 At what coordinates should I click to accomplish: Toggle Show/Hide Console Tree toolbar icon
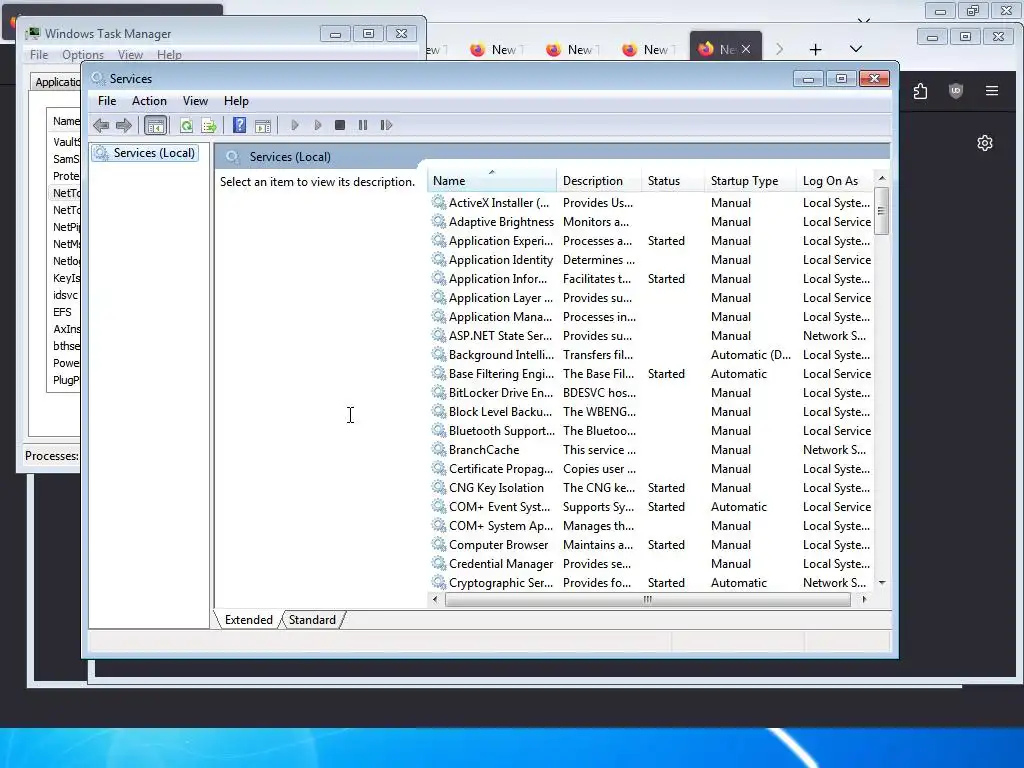155,125
